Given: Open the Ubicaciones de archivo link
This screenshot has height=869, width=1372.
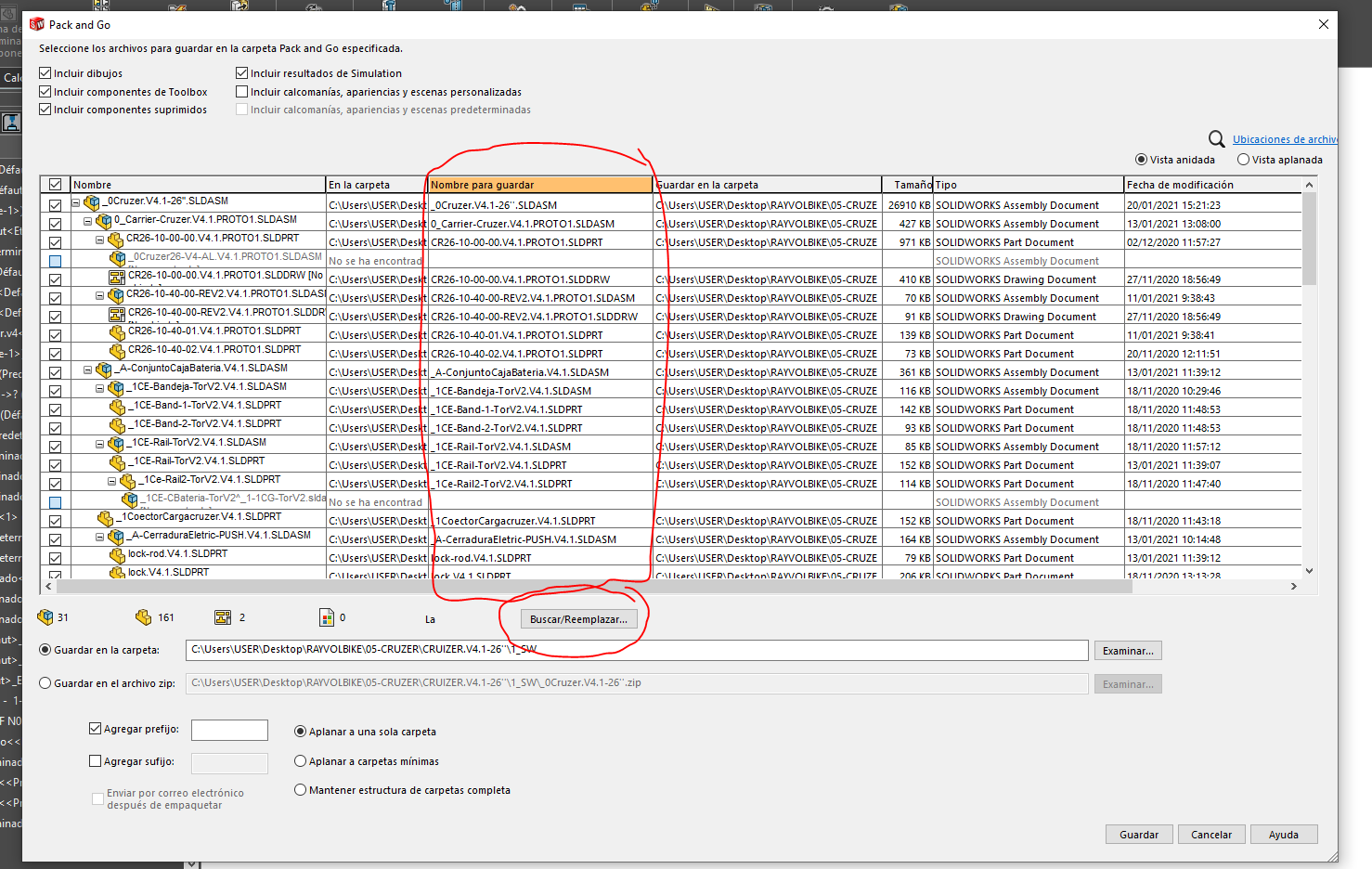Looking at the screenshot, I should coord(1285,139).
